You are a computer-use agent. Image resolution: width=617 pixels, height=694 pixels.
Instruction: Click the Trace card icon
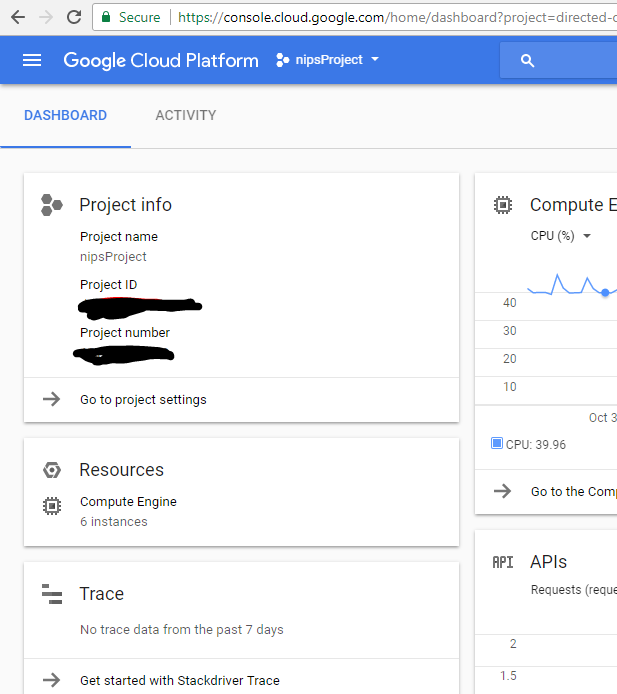pos(52,594)
